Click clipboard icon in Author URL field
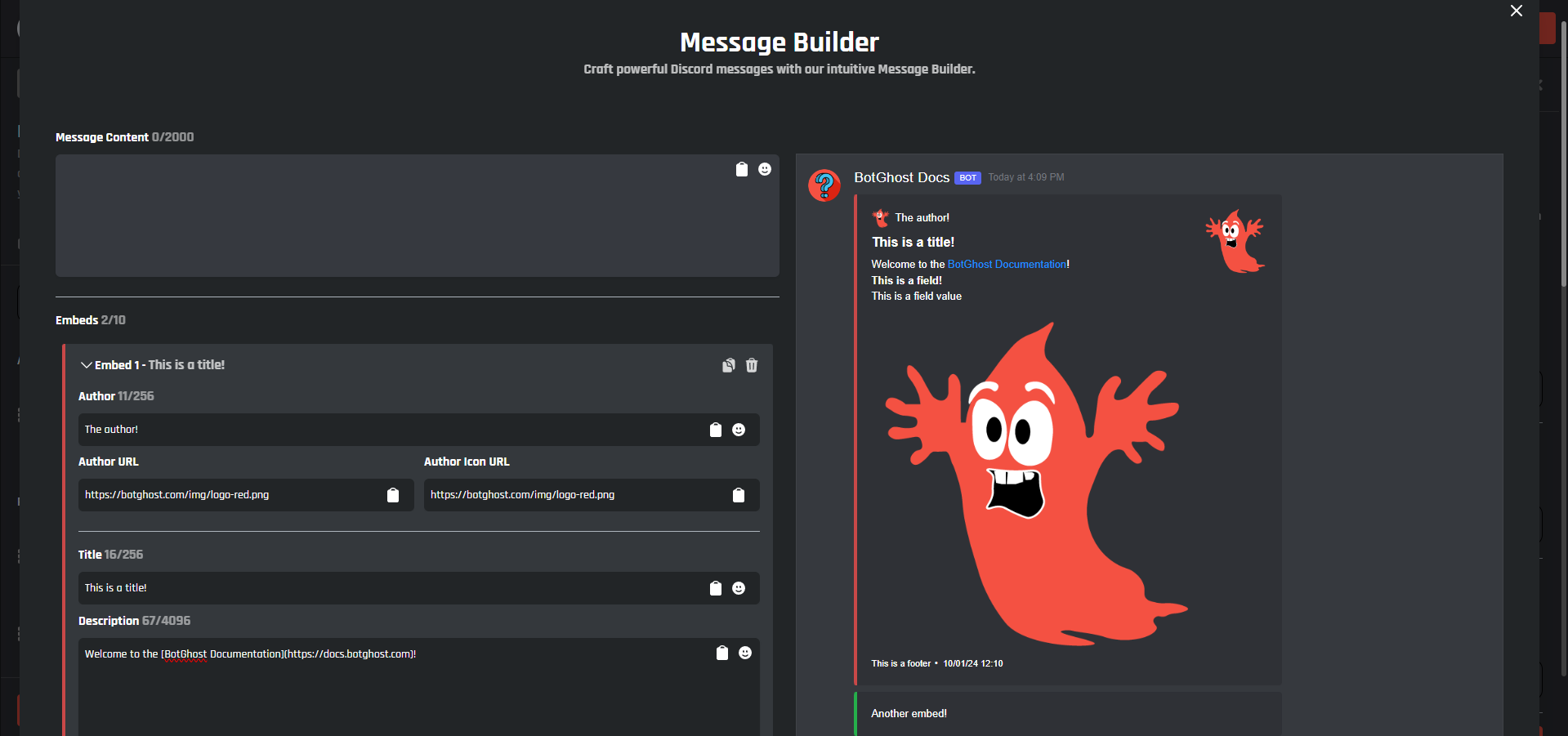The height and width of the screenshot is (736, 1568). [393, 495]
